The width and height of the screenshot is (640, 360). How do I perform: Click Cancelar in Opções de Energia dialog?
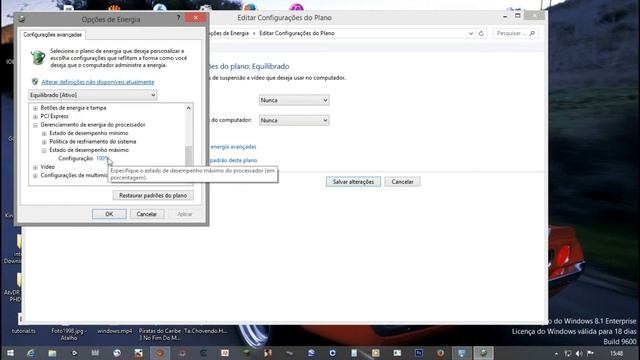coord(147,214)
